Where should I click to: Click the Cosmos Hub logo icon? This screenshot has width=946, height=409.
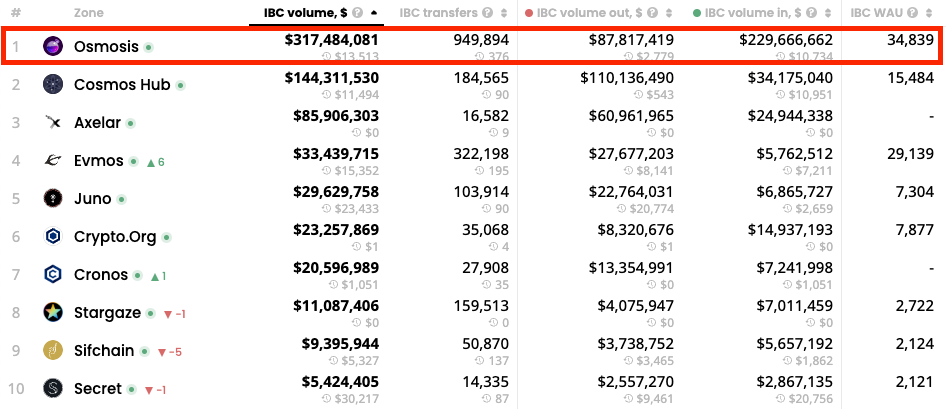pyautogui.click(x=53, y=84)
